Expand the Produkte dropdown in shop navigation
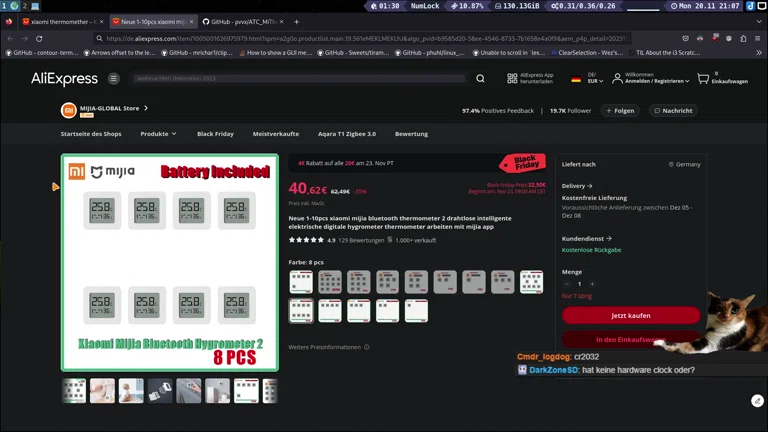The image size is (768, 432). click(158, 133)
